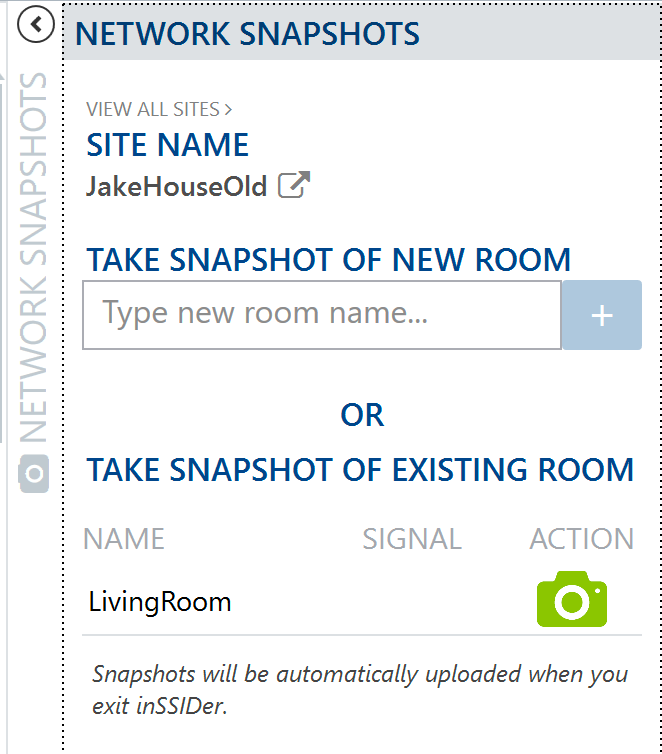This screenshot has width=662, height=754.
Task: Take a snapshot of LivingRoom with camera icon
Action: point(572,601)
